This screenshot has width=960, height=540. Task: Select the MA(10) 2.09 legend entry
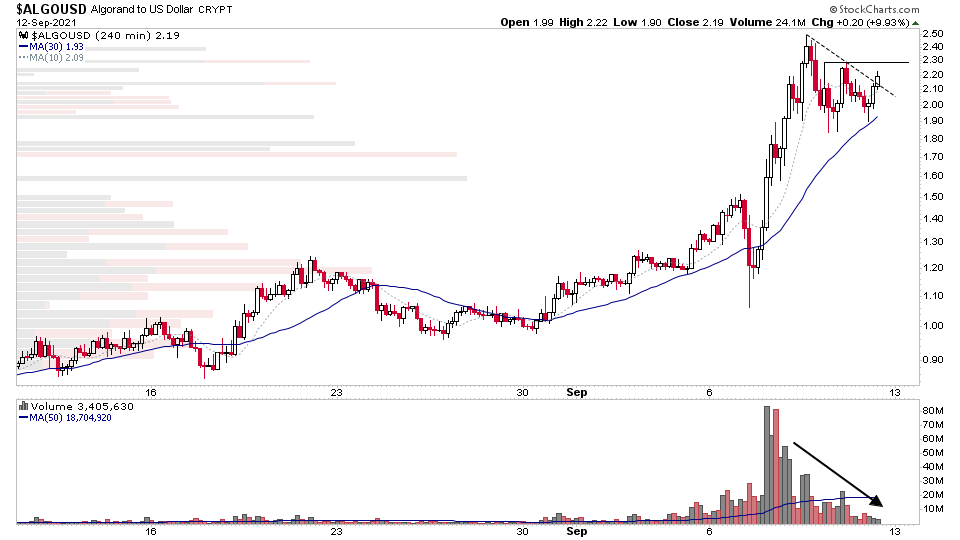[x=56, y=58]
